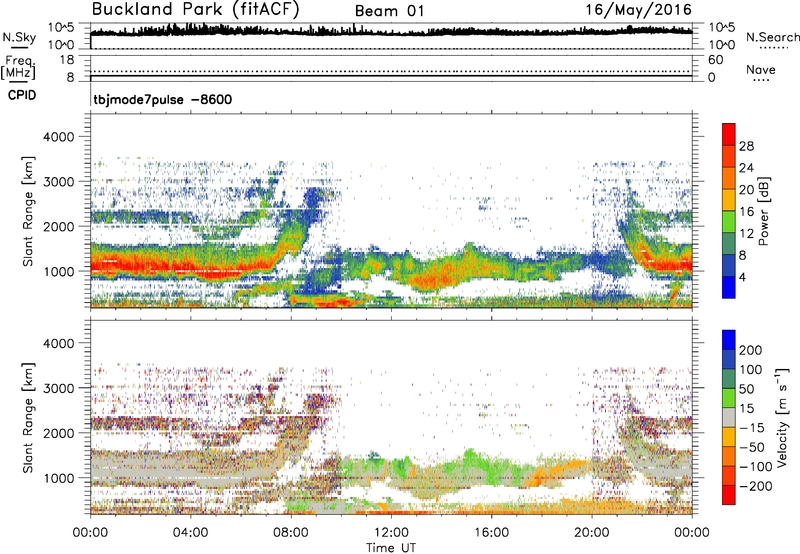The height and width of the screenshot is (554, 800).
Task: Click the Time UT axis title
Action: (391, 548)
